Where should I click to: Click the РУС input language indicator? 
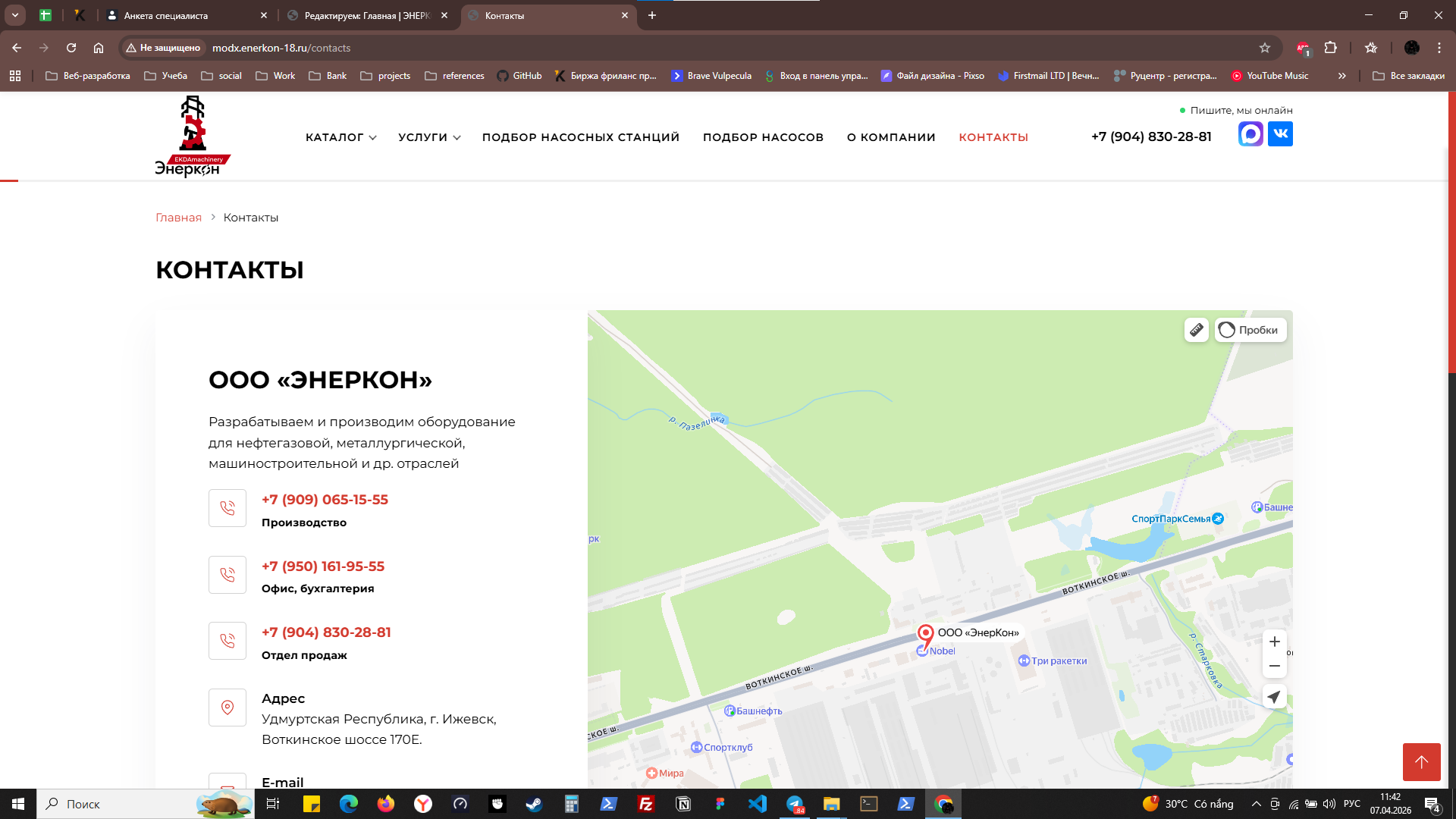pyautogui.click(x=1352, y=804)
